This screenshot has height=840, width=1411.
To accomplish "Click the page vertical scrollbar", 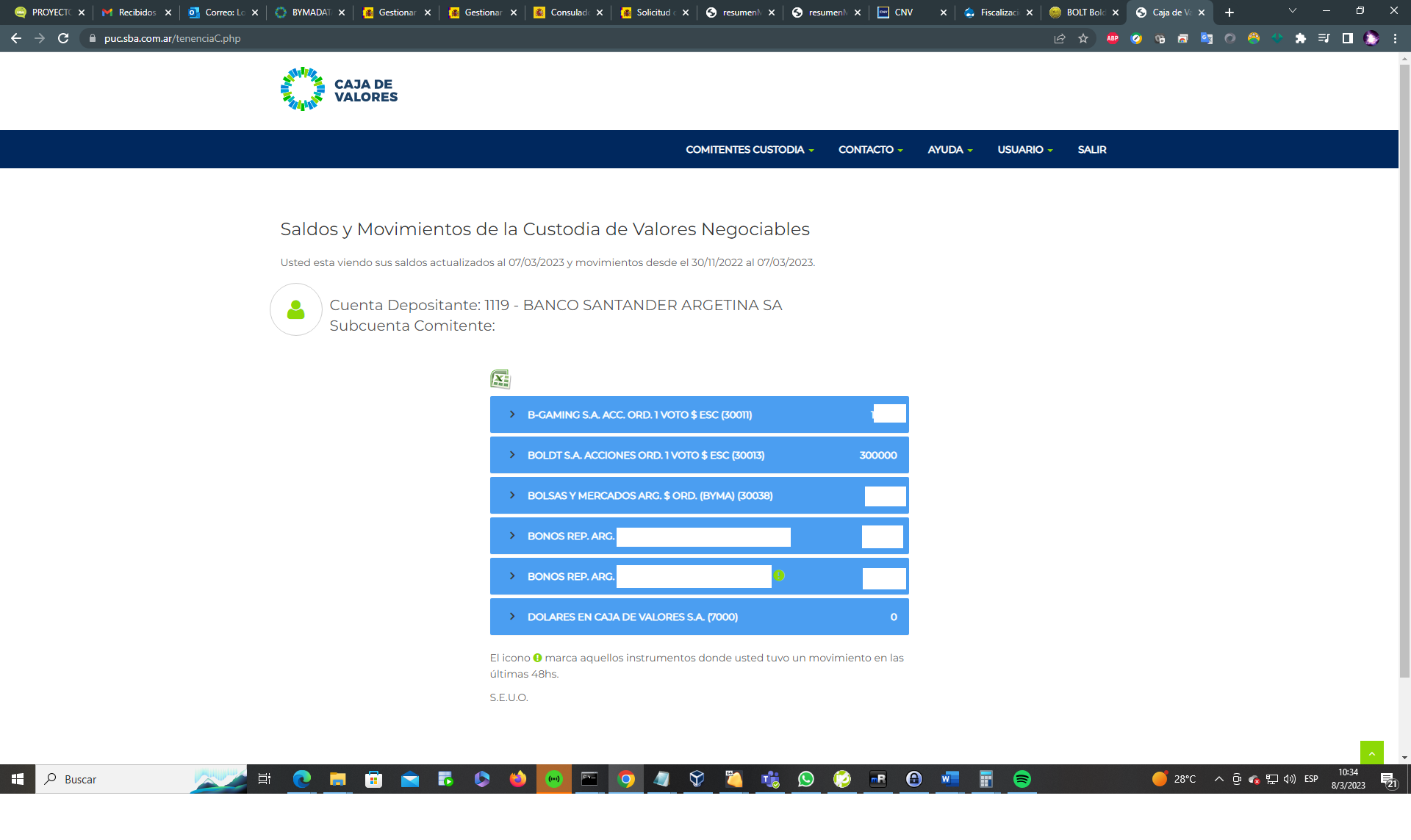I will pos(1404,371).
